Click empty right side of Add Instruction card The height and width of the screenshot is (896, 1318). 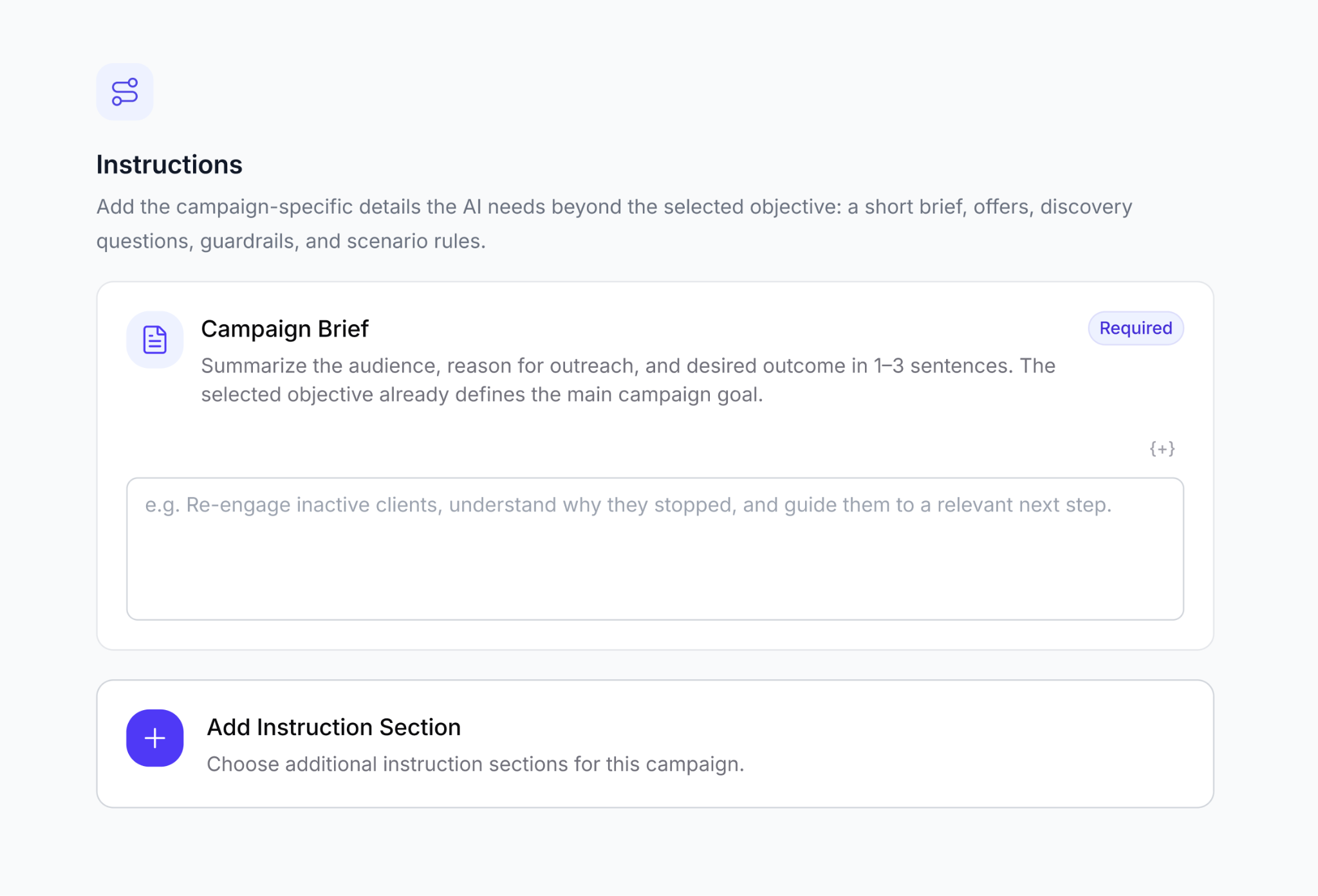coord(998,744)
